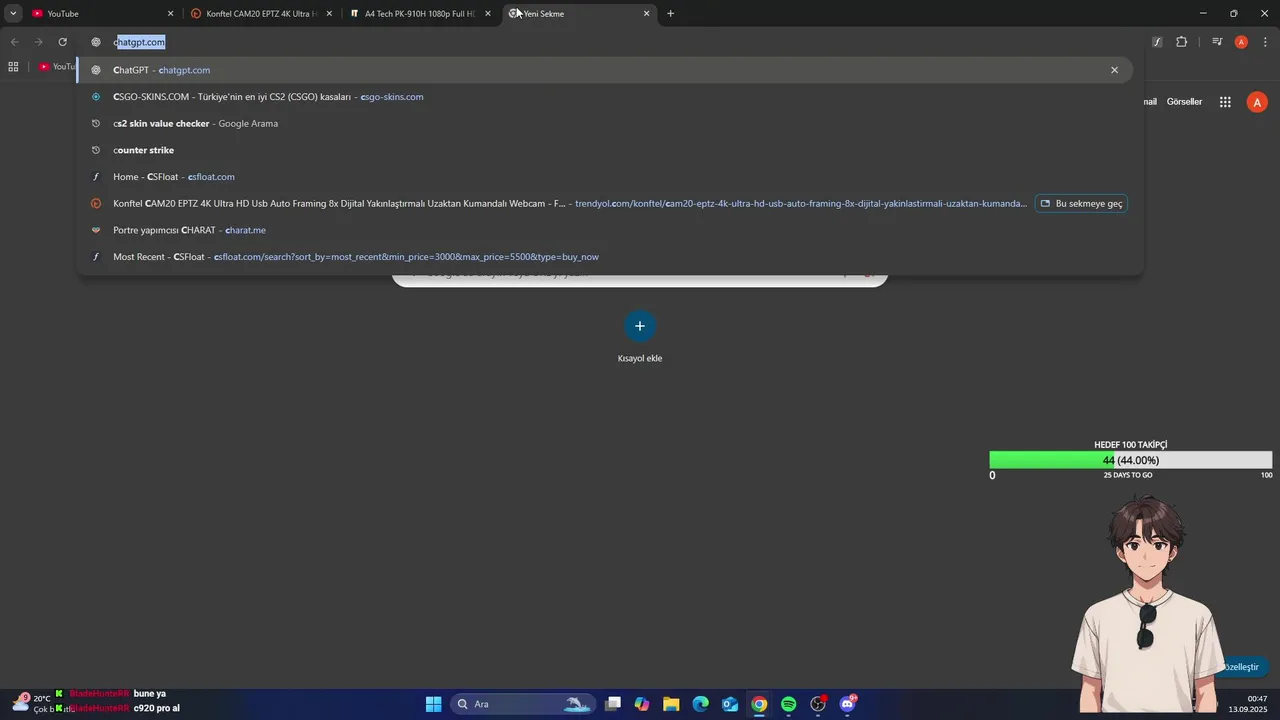
Task: Open Outlook from the taskbar
Action: tap(730, 704)
